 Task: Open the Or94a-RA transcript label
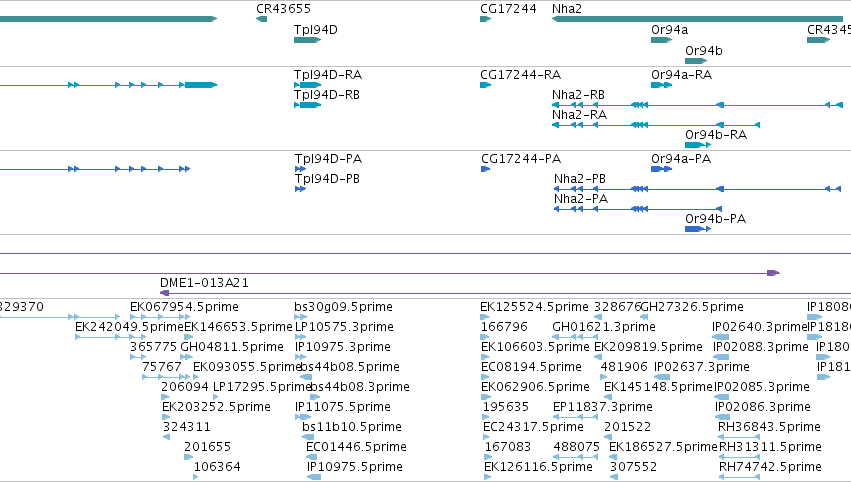click(681, 74)
